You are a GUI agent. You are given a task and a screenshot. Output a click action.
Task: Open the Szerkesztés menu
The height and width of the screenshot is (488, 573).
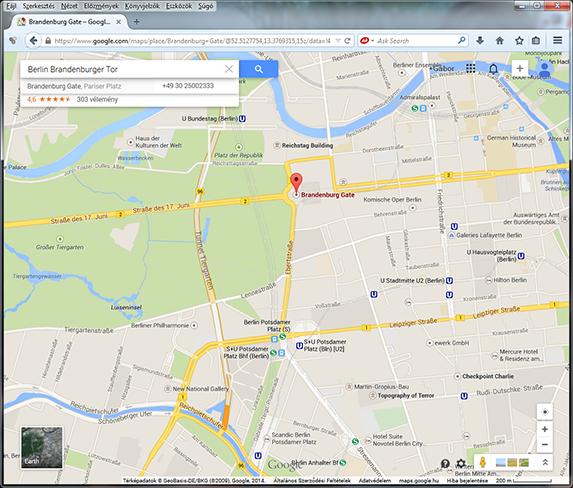(38, 6)
